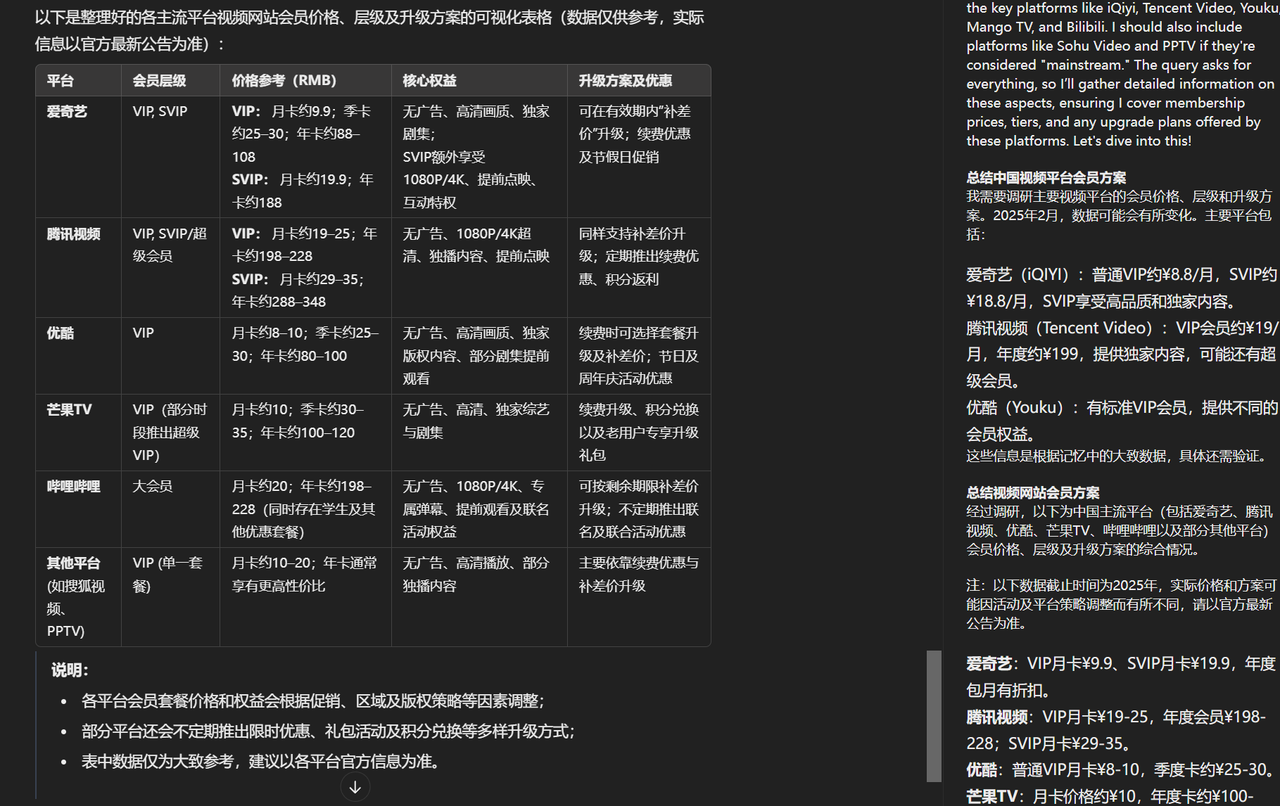This screenshot has height=806, width=1280.
Task: Click right-panel note starting '注：以下数据截止时间为2025年'
Action: coord(1121,604)
